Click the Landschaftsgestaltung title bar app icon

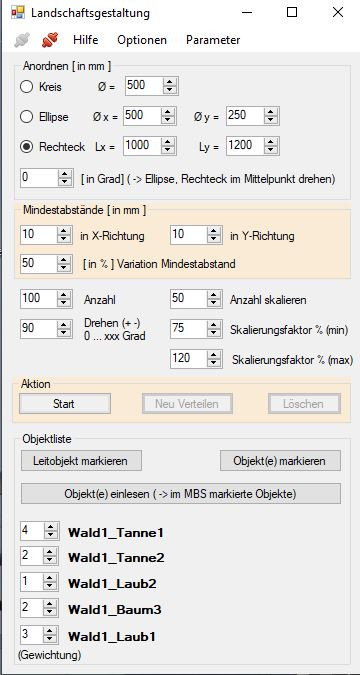tap(18, 12)
